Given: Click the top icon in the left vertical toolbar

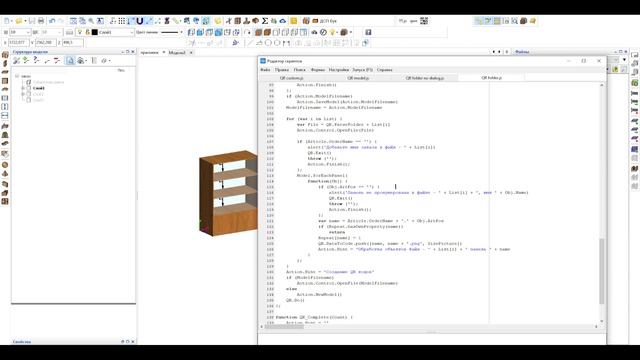Looking at the screenshot, I should tap(5, 55).
